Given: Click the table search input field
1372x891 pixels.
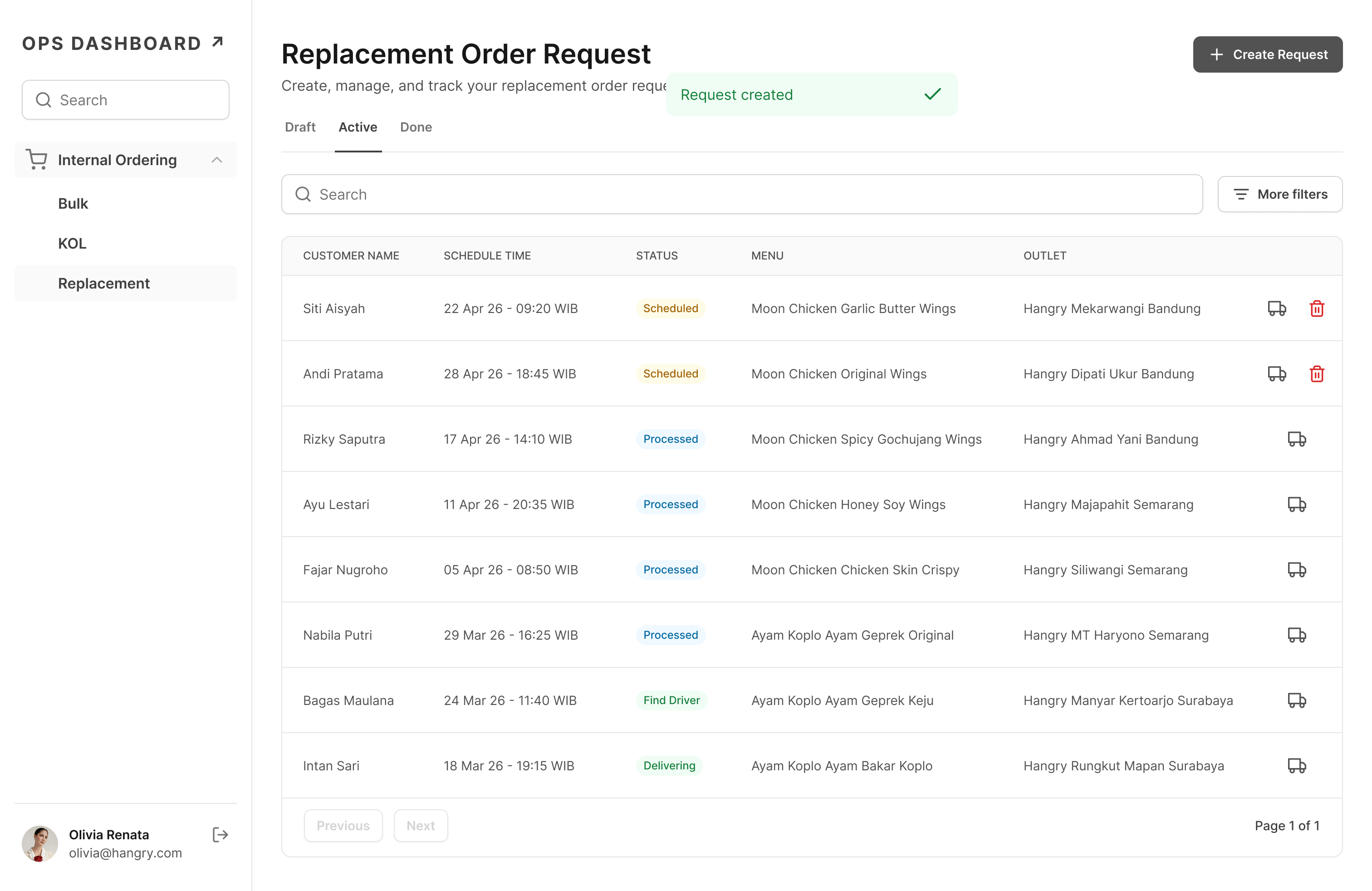Looking at the screenshot, I should pos(742,194).
